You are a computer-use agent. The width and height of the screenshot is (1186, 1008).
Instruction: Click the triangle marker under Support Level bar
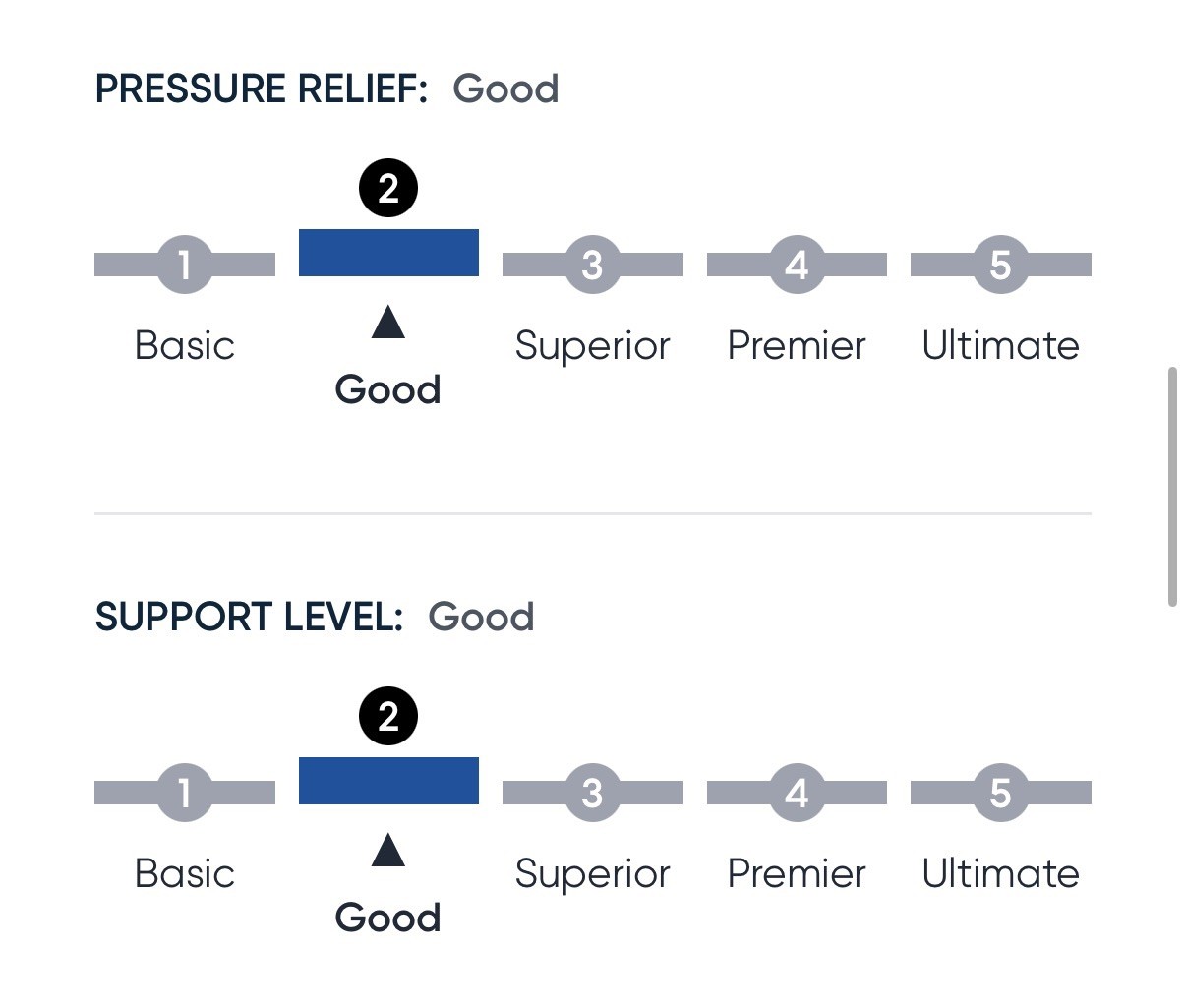click(388, 850)
